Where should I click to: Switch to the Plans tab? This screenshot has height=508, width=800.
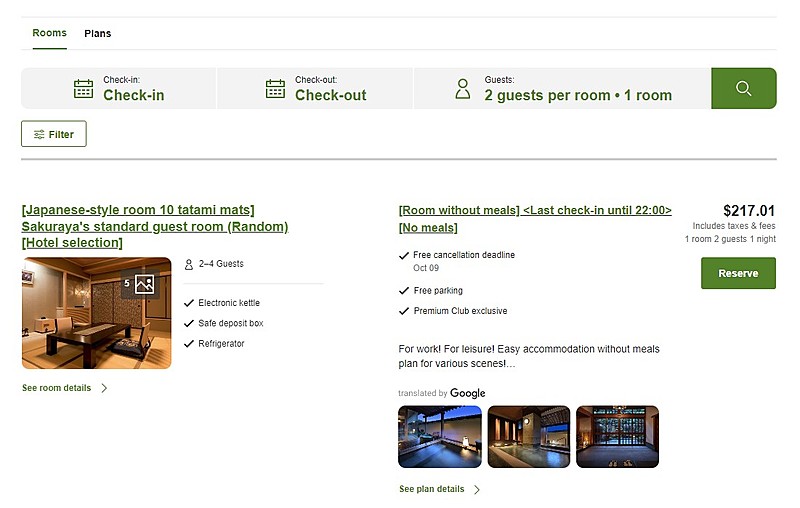coord(97,34)
